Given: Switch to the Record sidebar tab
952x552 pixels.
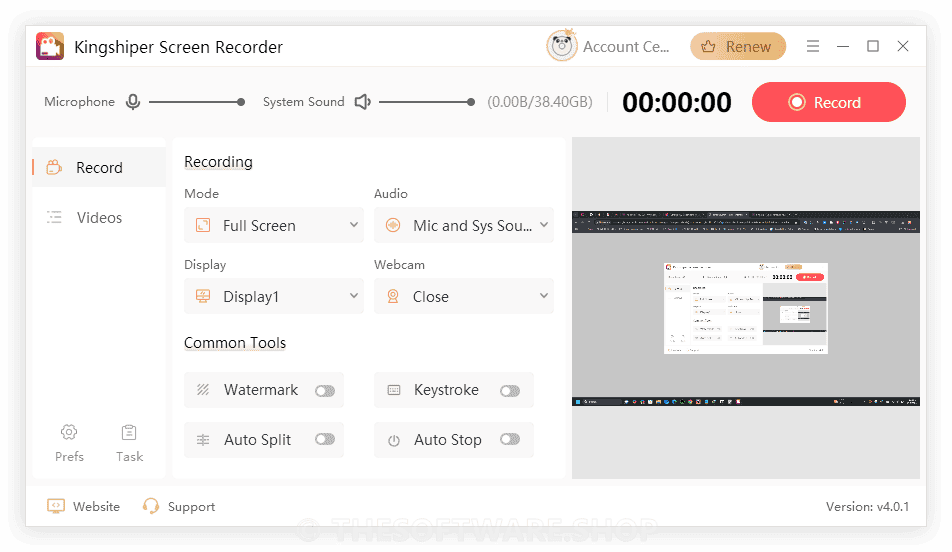Looking at the screenshot, I should [x=99, y=167].
